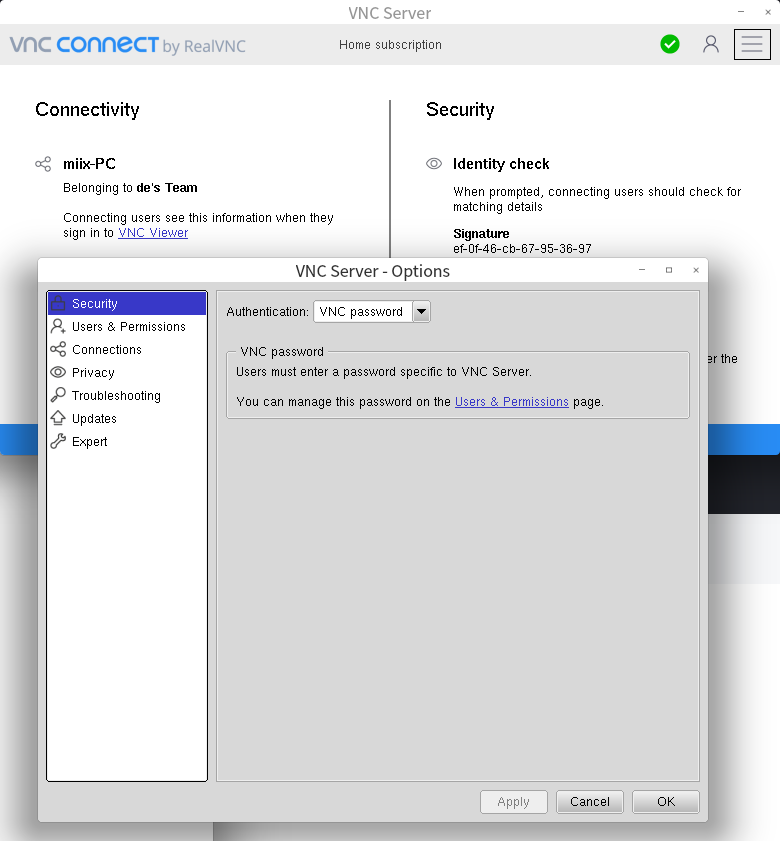This screenshot has height=841, width=780.
Task: Click the eye icon beside Identity check
Action: 434,164
